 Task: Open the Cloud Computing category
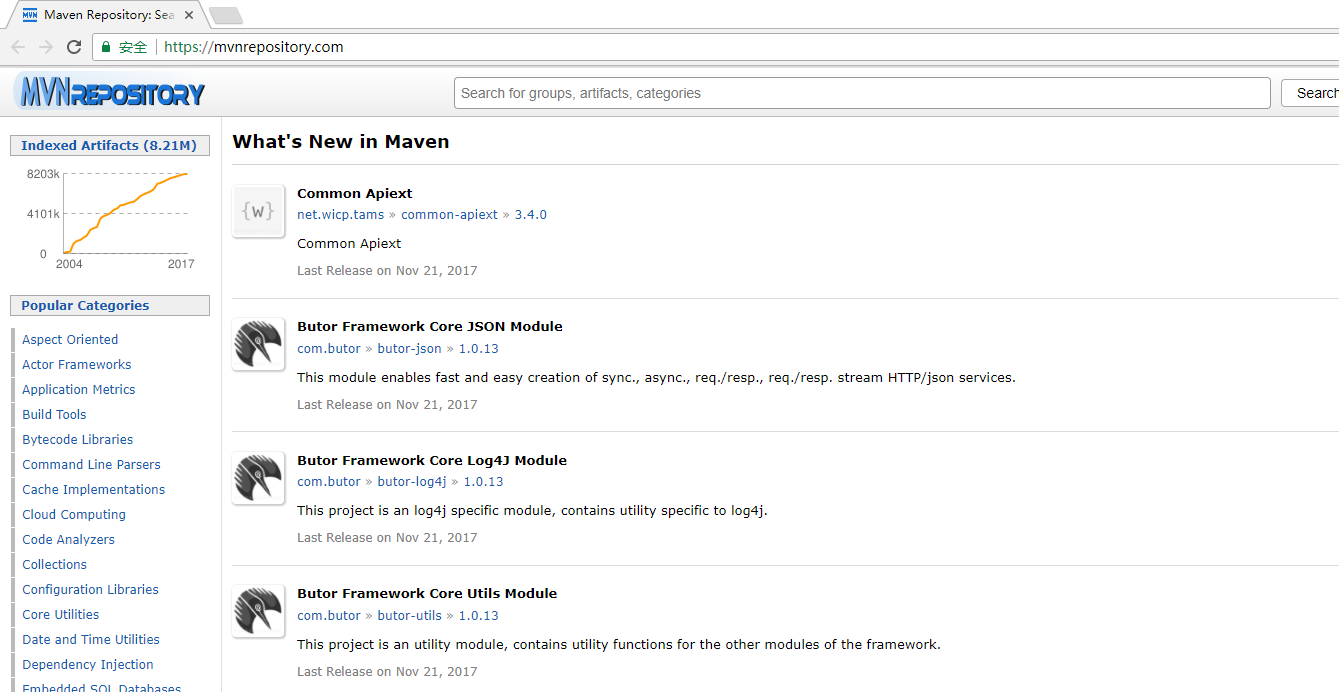74,515
